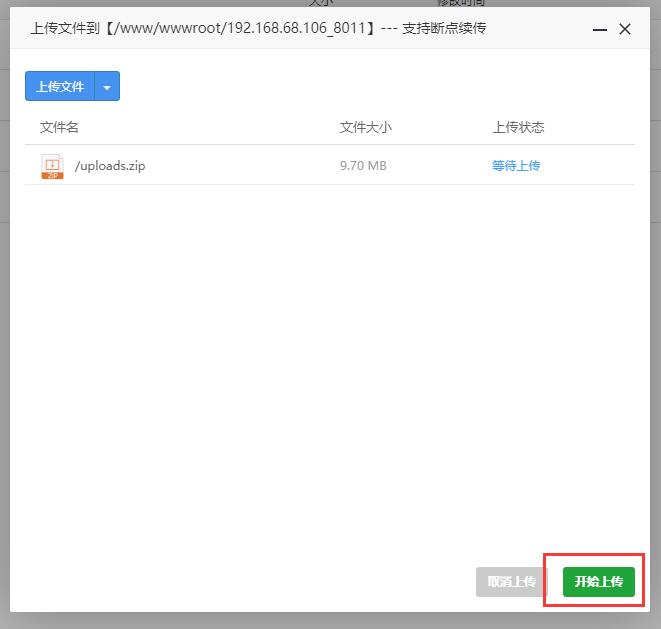661x629 pixels.
Task: Click the 文件名 column header
Action: coord(59,127)
